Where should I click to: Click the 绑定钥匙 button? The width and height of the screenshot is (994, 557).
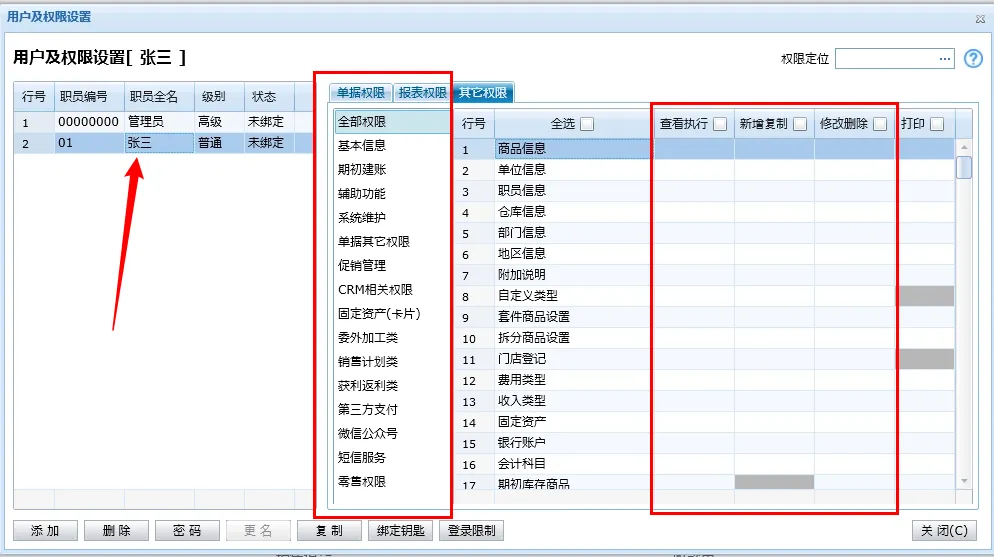pyautogui.click(x=400, y=530)
